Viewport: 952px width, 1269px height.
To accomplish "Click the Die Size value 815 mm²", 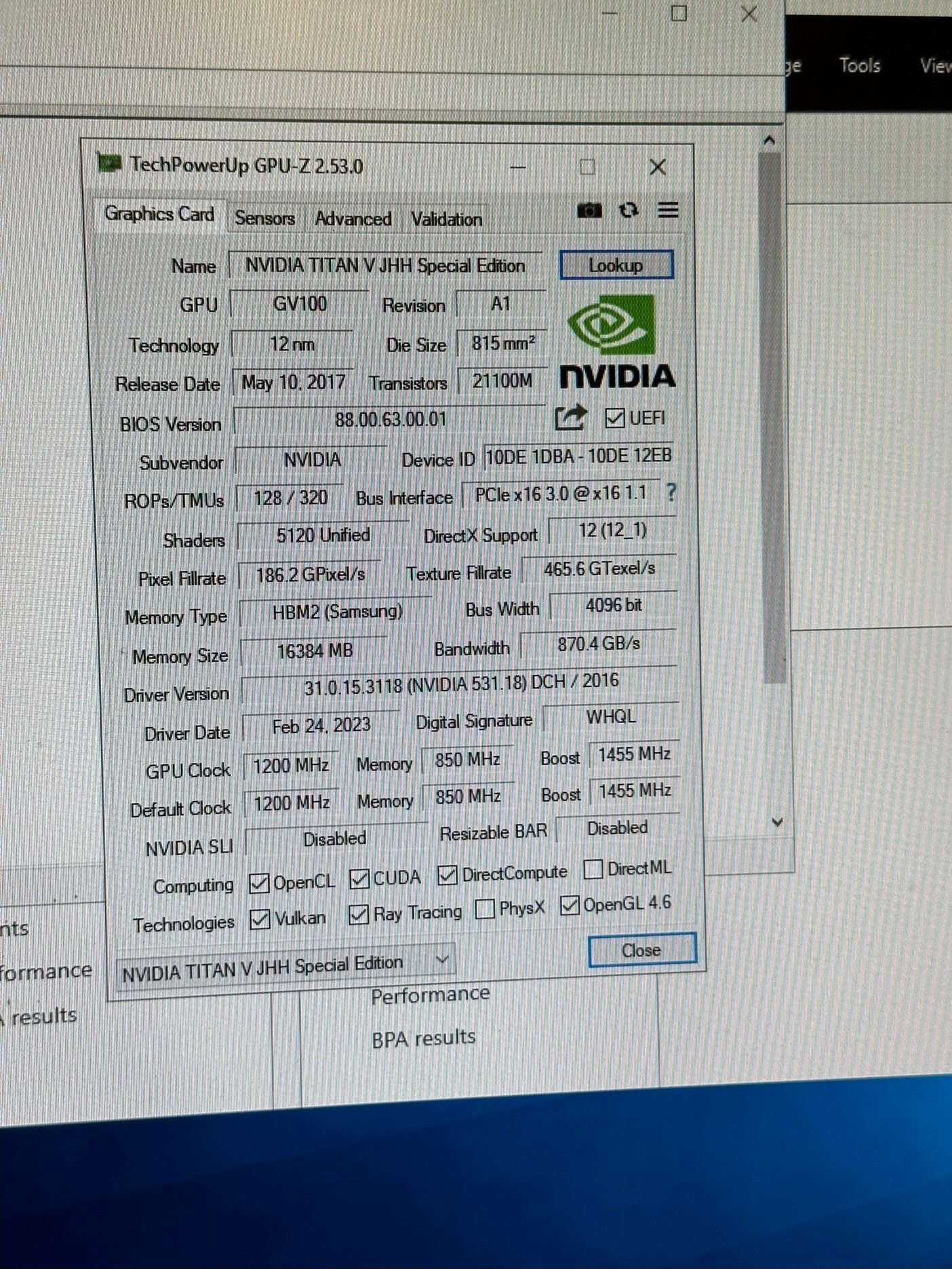I will tap(502, 343).
